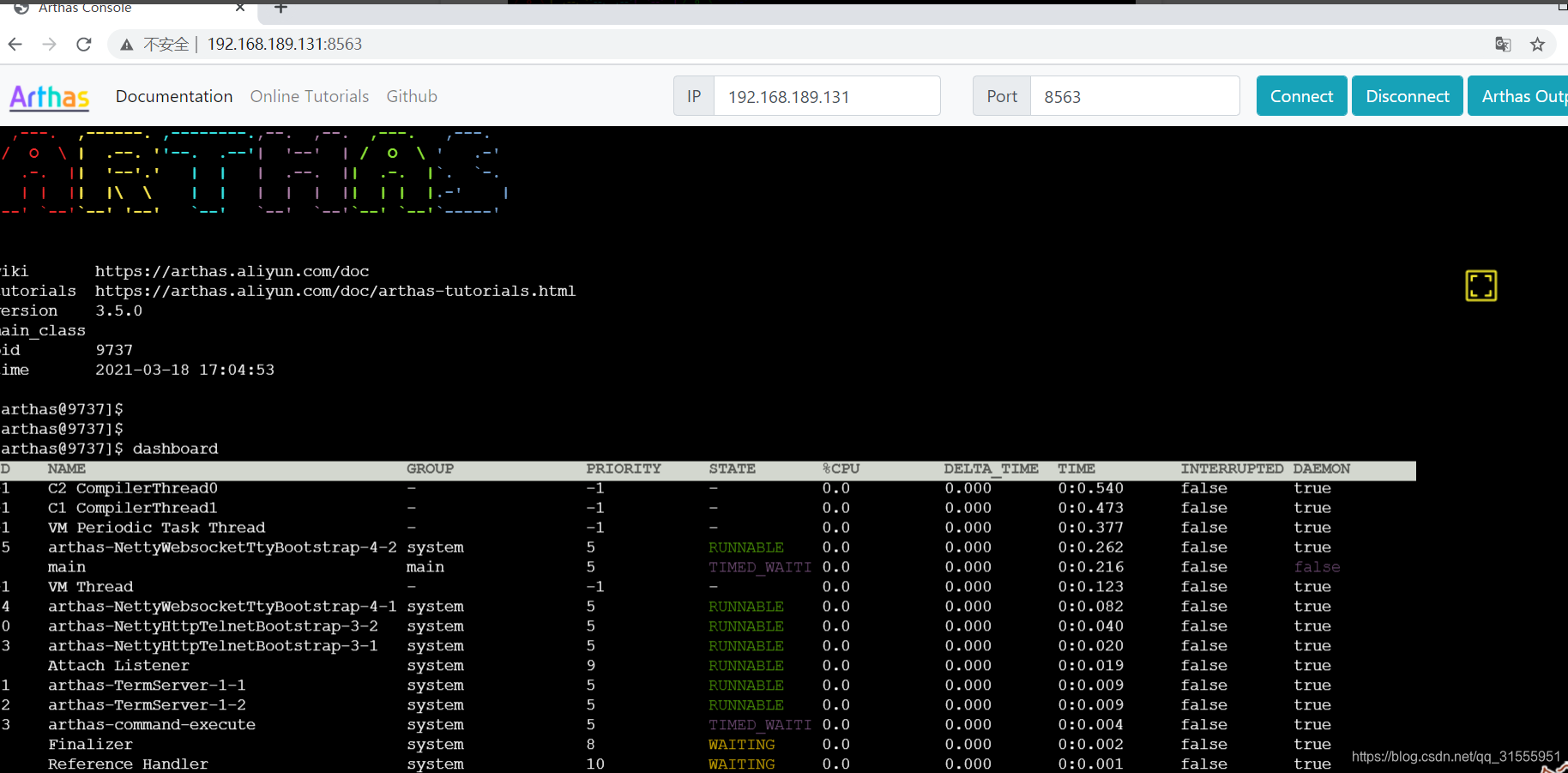Open a new browser tab

[x=280, y=8]
